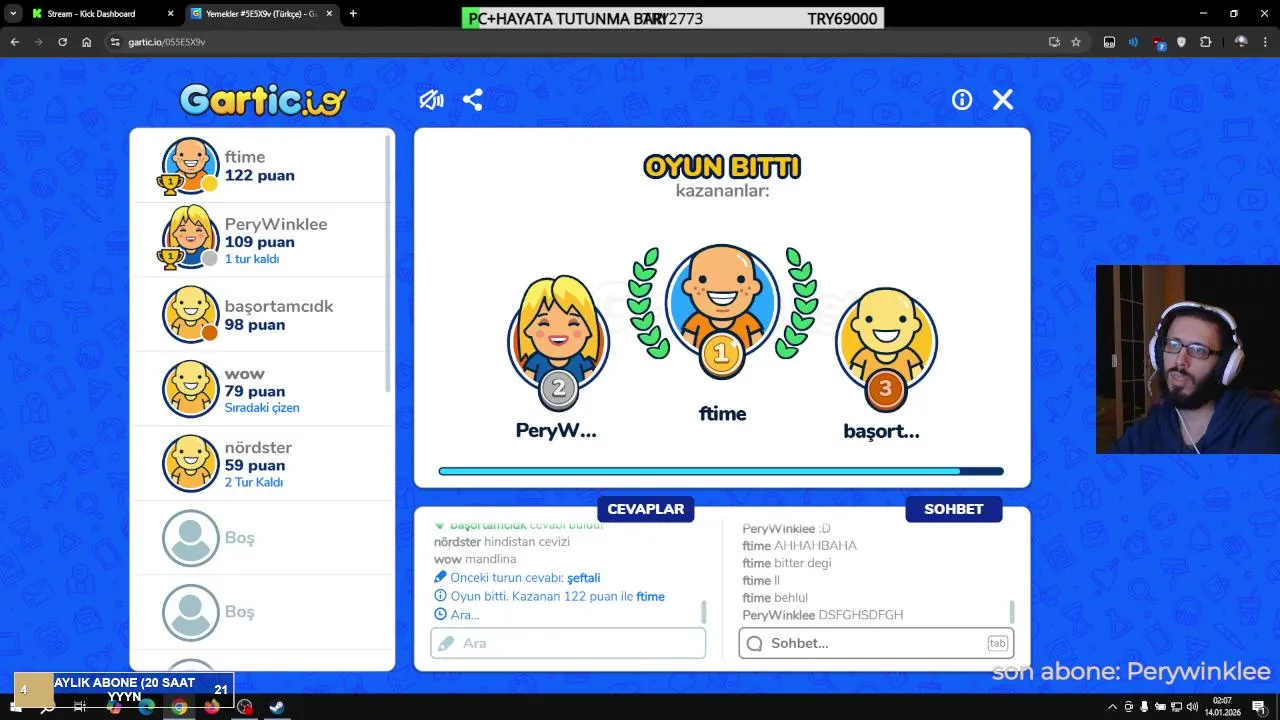This screenshot has width=1280, height=720.
Task: Click the '1 tur kaldı' label
Action: [252, 259]
